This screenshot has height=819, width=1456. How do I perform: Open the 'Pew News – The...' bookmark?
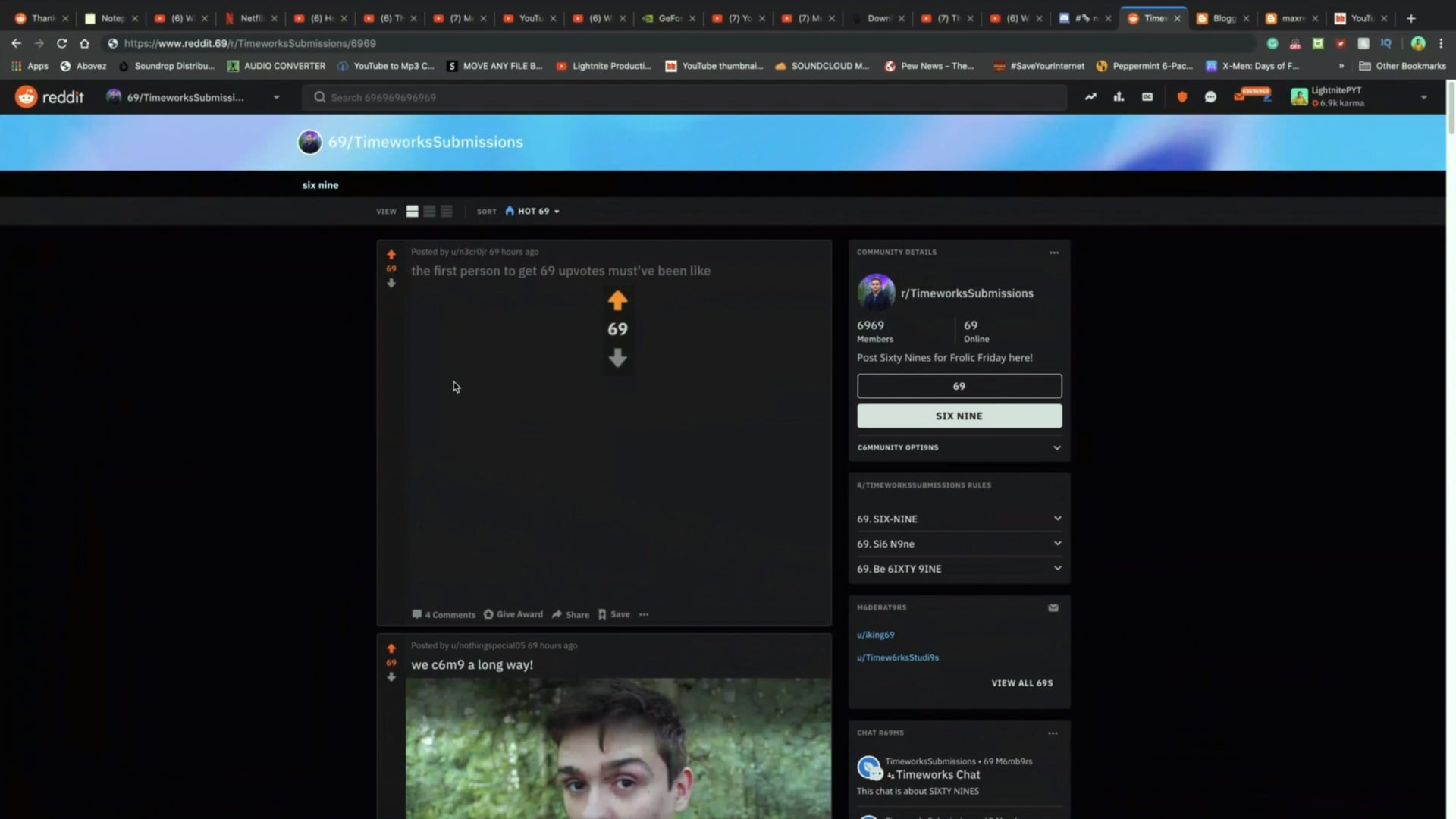coord(929,66)
